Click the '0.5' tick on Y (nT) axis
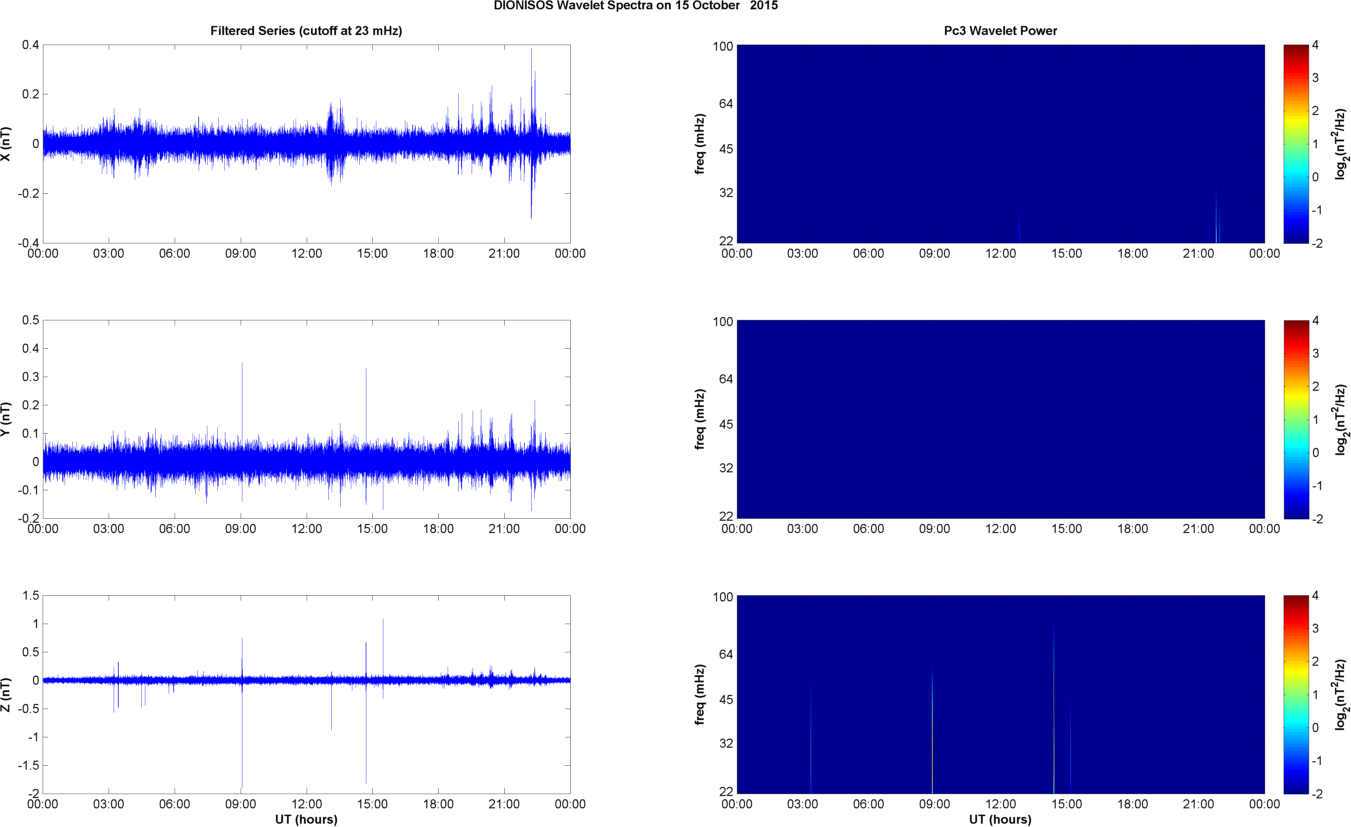1351x827 pixels. pyautogui.click(x=29, y=321)
